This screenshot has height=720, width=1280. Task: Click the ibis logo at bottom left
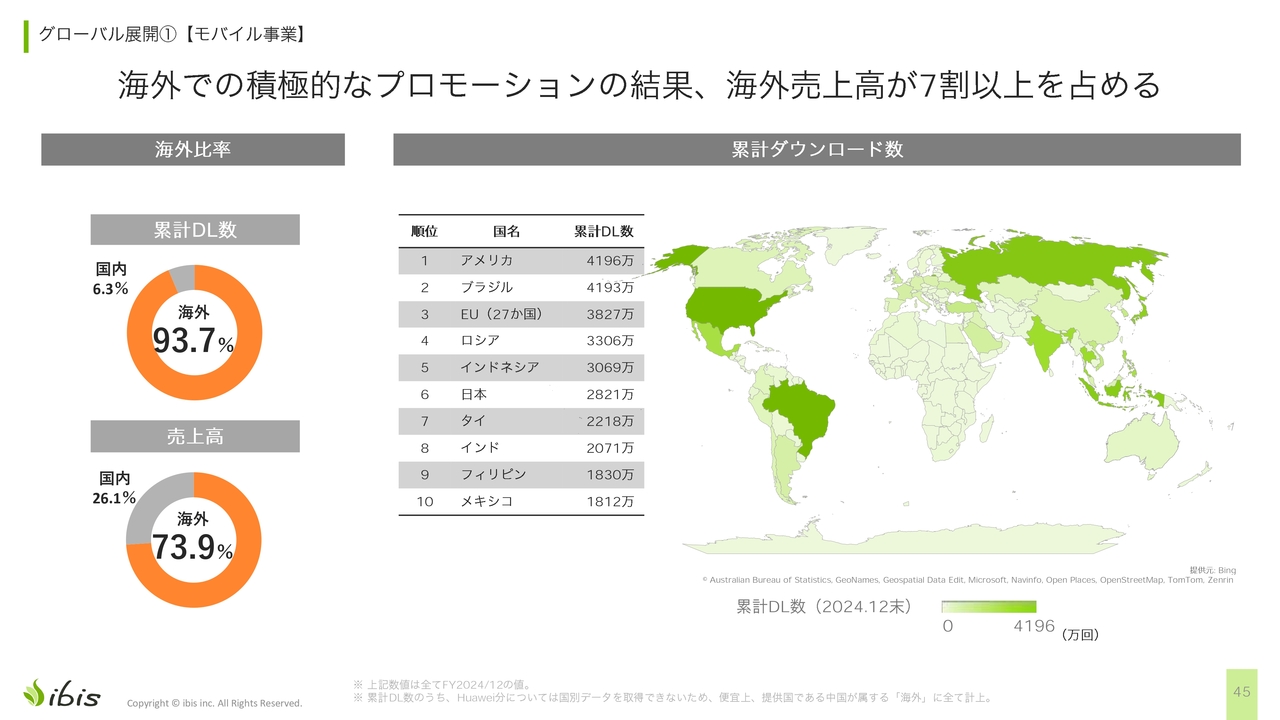point(61,692)
